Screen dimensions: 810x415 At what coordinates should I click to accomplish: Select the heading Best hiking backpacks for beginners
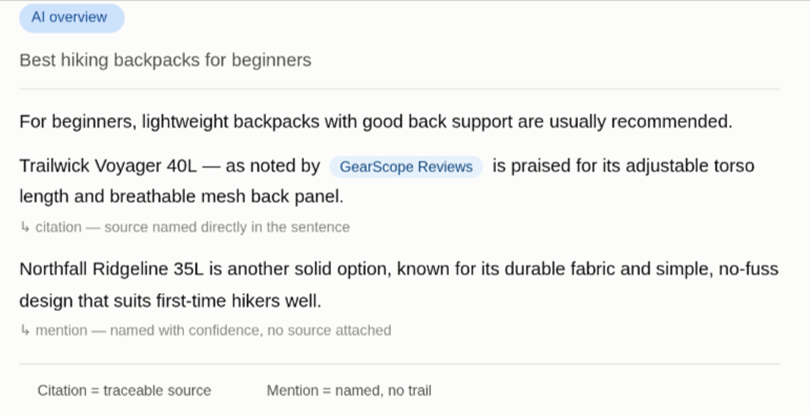click(x=165, y=60)
